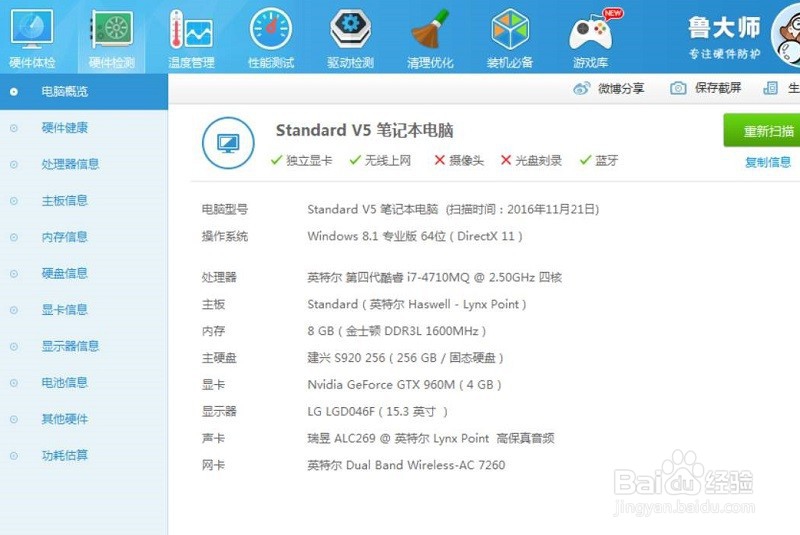This screenshot has width=800, height=535.
Task: Click the 复制信息 link
Action: (x=768, y=162)
